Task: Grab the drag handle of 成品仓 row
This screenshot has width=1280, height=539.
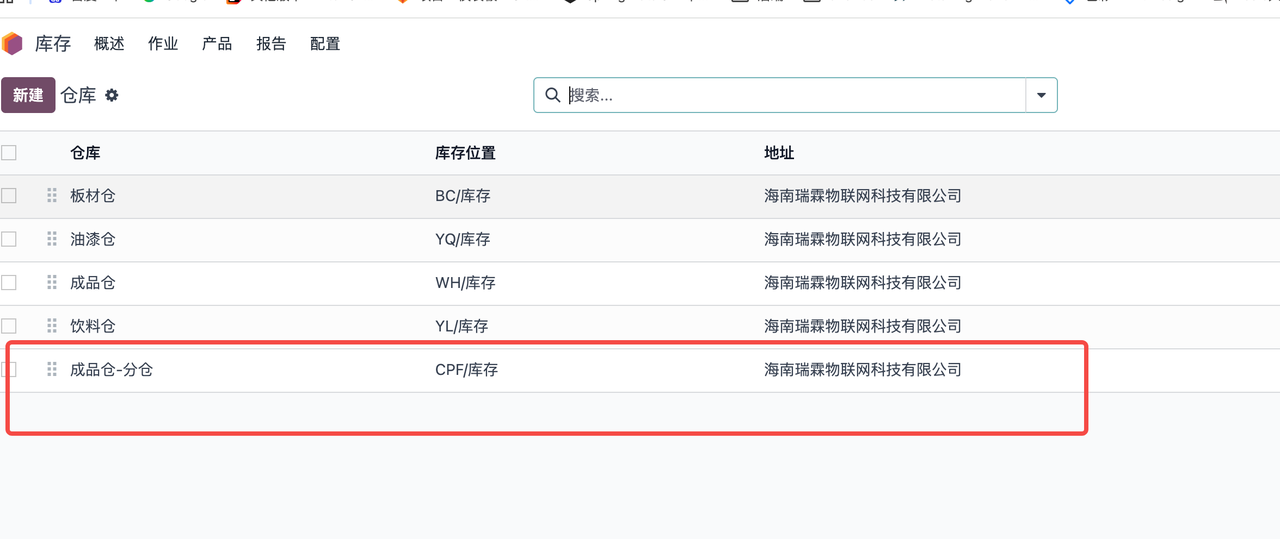Action: tap(52, 283)
